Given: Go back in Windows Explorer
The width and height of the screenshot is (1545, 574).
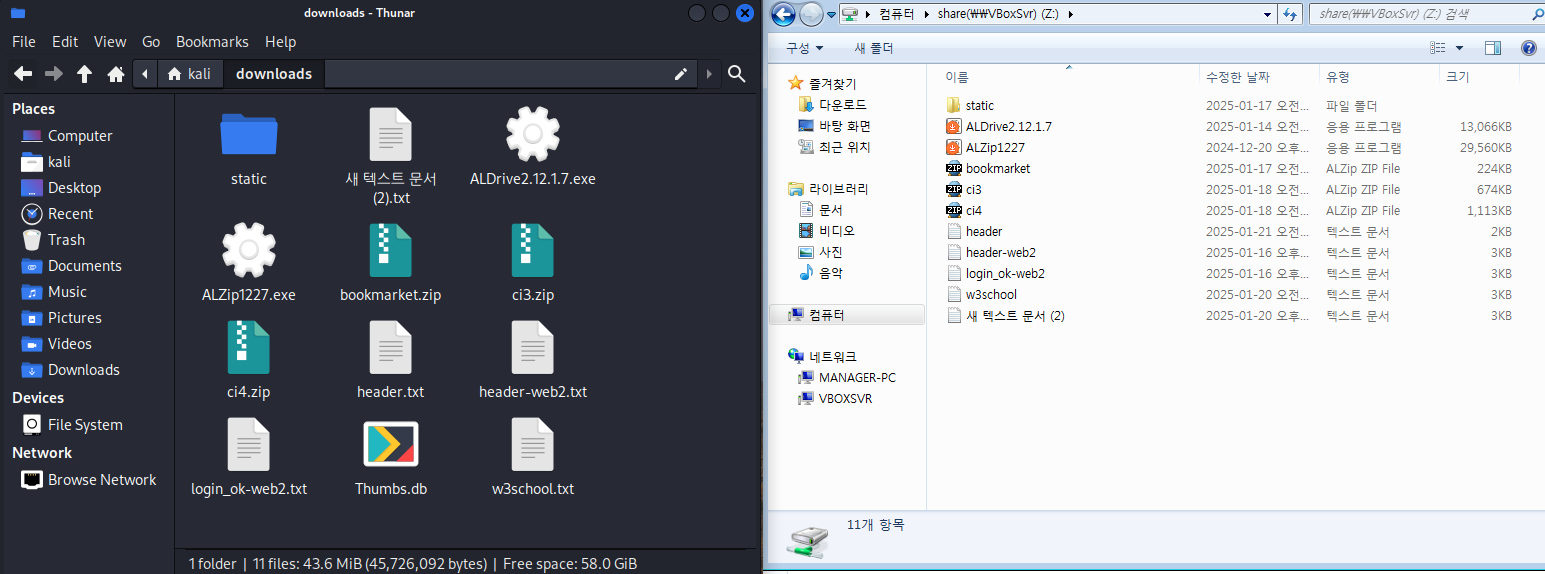Looking at the screenshot, I should [x=785, y=14].
